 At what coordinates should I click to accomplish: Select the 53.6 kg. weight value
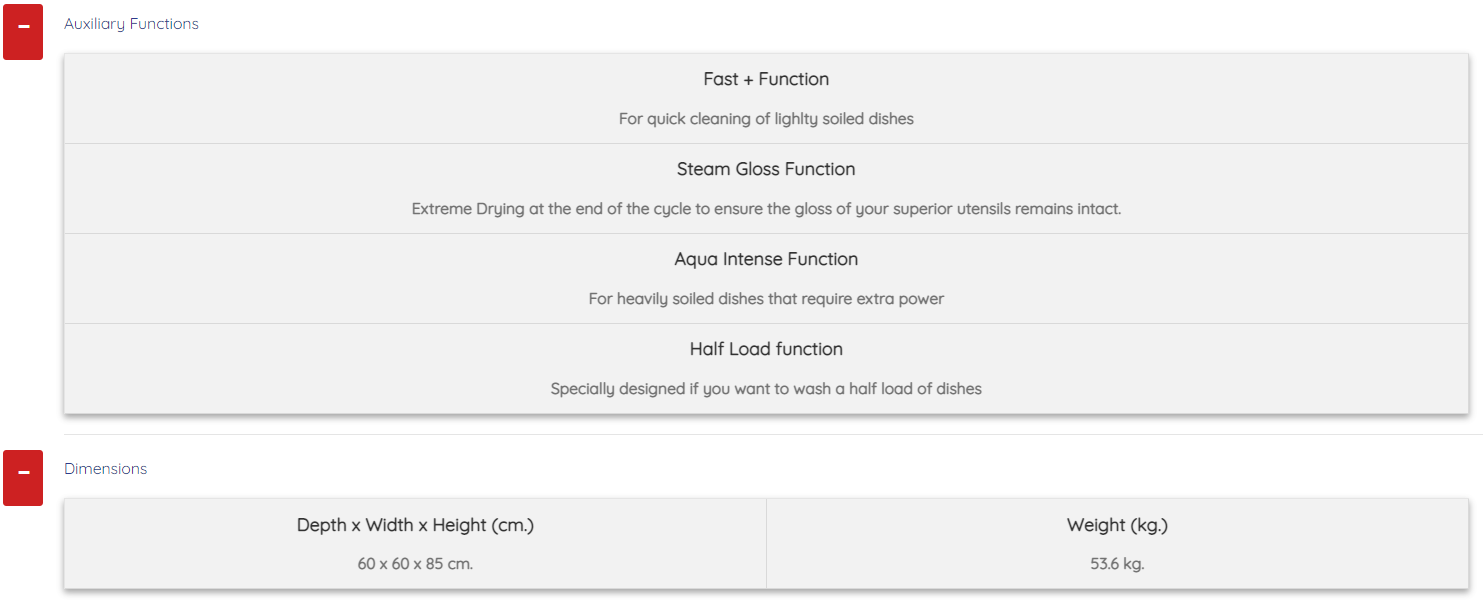click(1117, 564)
